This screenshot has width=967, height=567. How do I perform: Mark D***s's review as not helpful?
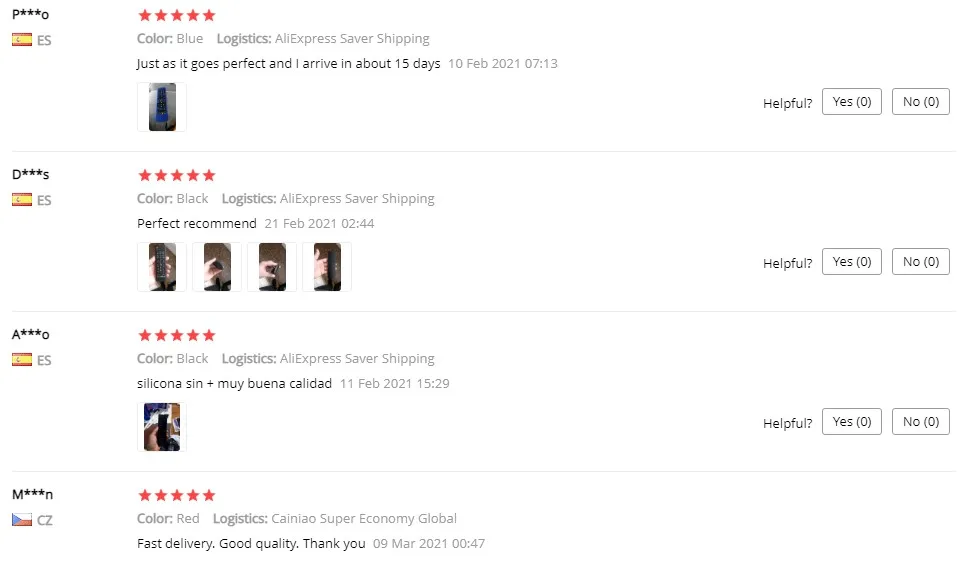tap(921, 262)
